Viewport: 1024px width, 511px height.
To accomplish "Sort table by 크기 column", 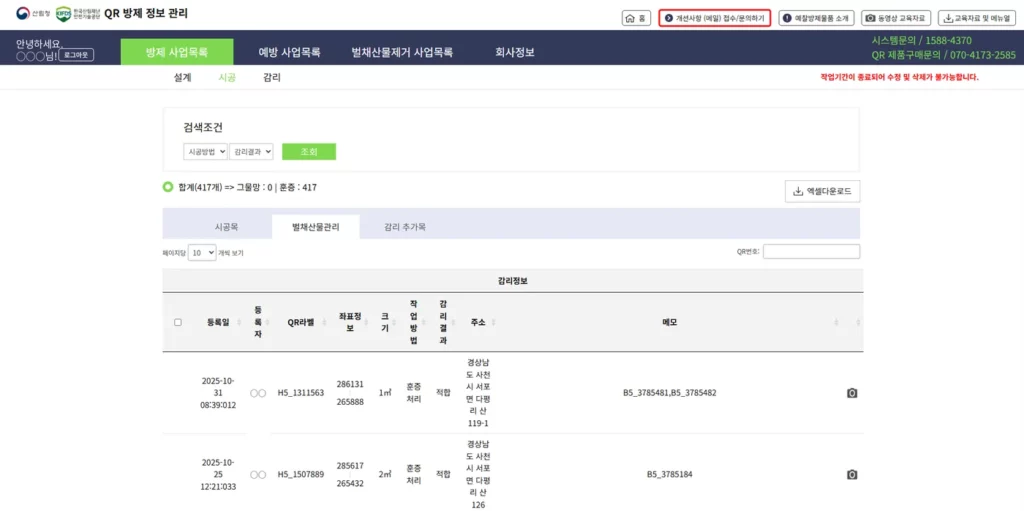I will [x=385, y=322].
